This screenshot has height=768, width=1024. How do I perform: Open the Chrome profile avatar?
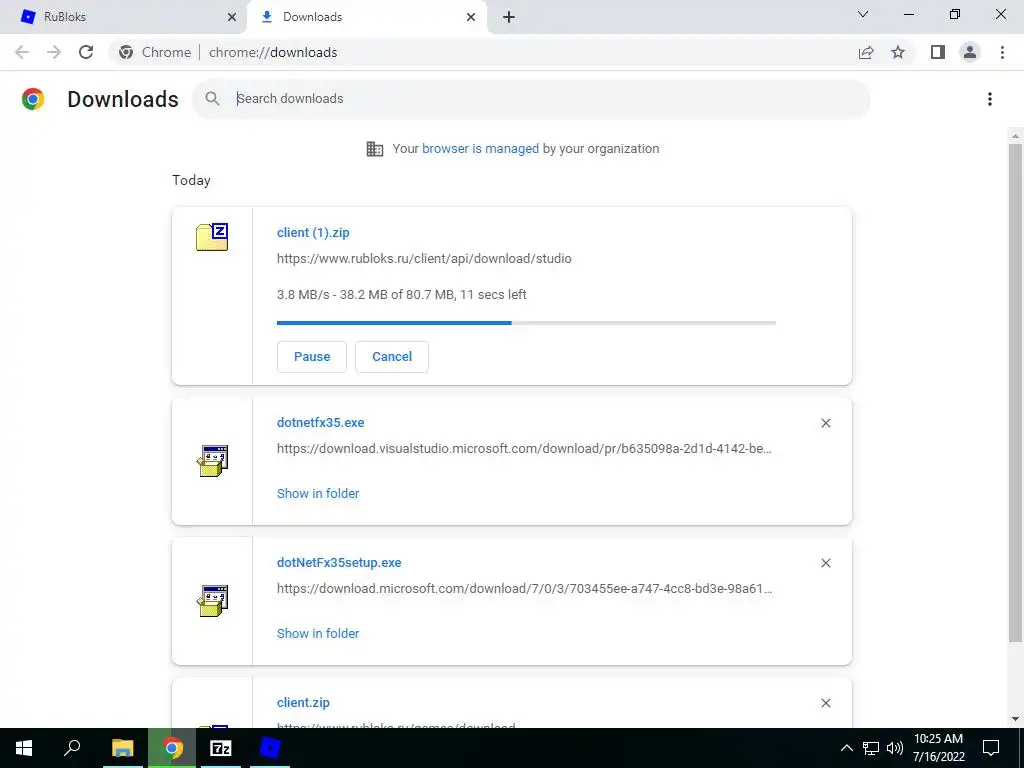(970, 52)
